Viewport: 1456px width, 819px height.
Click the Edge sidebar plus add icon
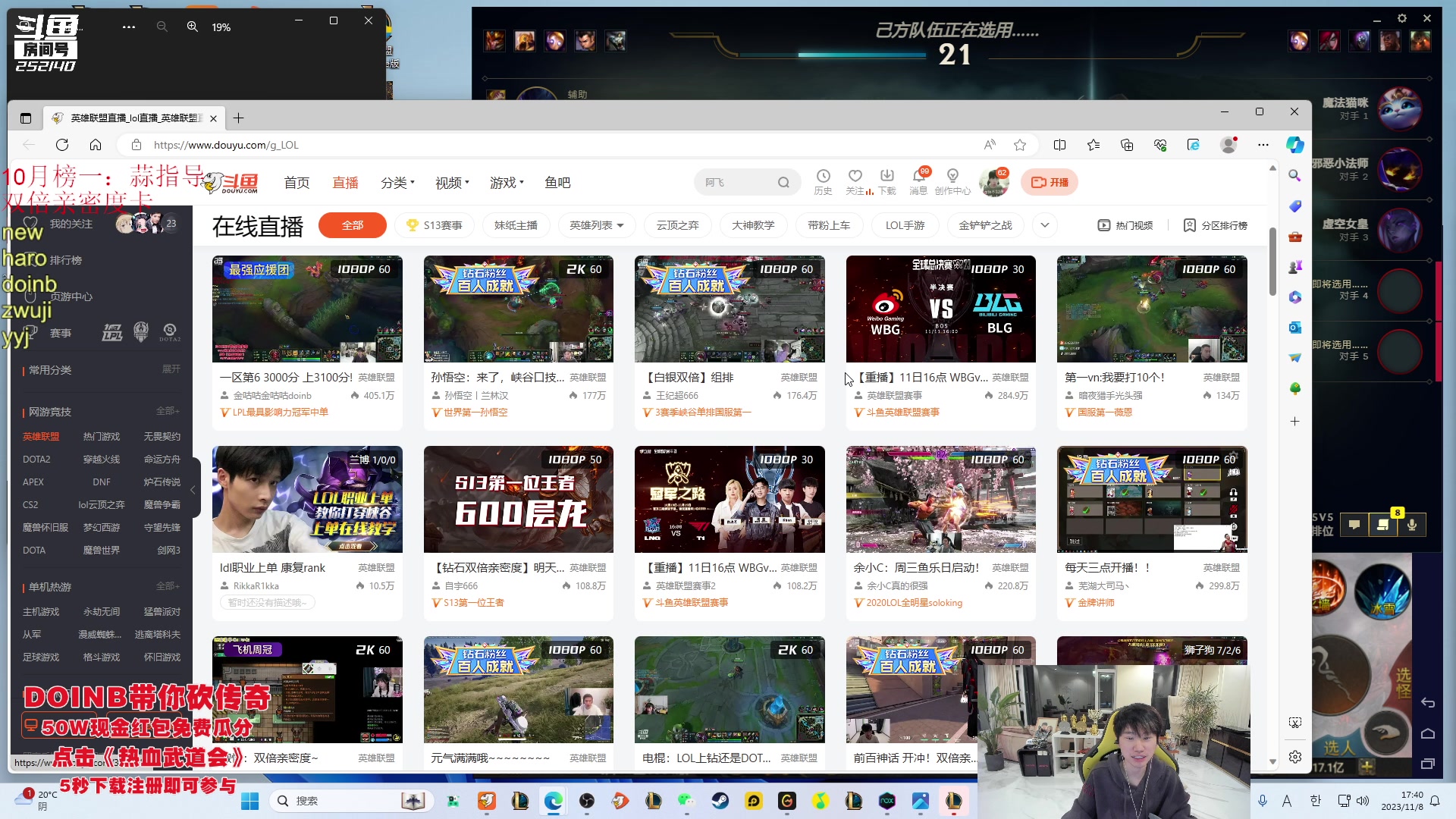coord(1295,421)
